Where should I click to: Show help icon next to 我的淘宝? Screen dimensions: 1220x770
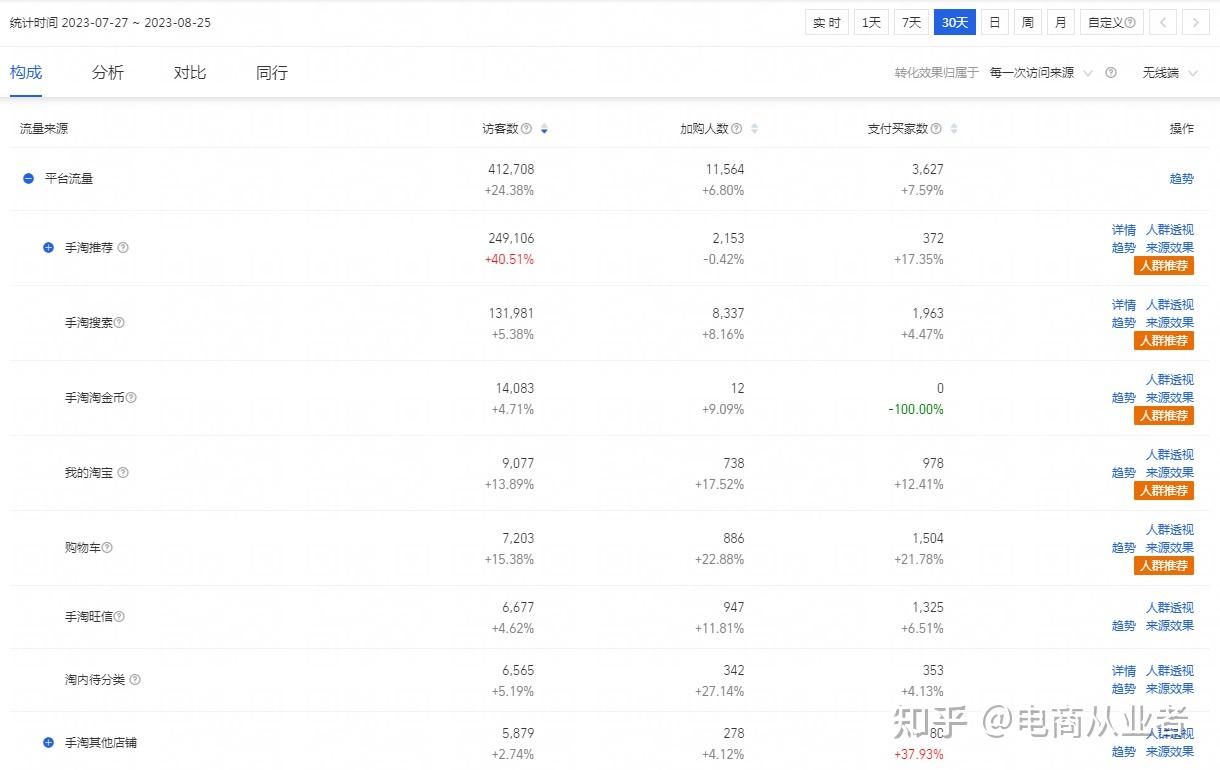coord(123,472)
